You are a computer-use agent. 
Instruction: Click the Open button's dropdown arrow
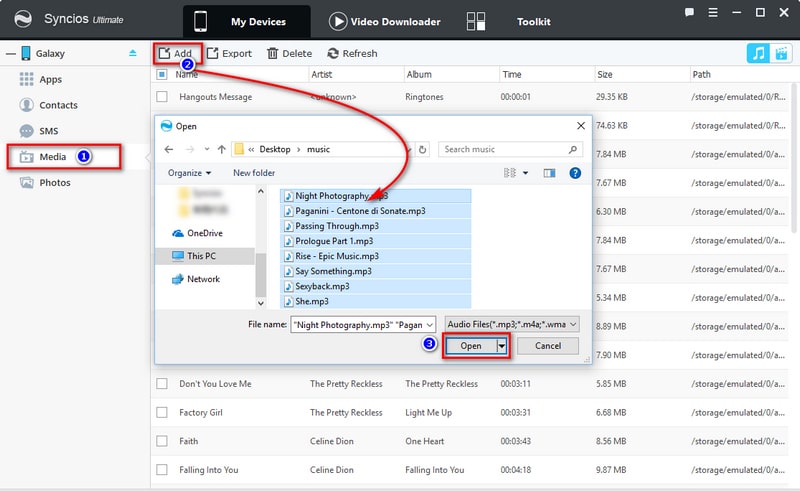(502, 346)
